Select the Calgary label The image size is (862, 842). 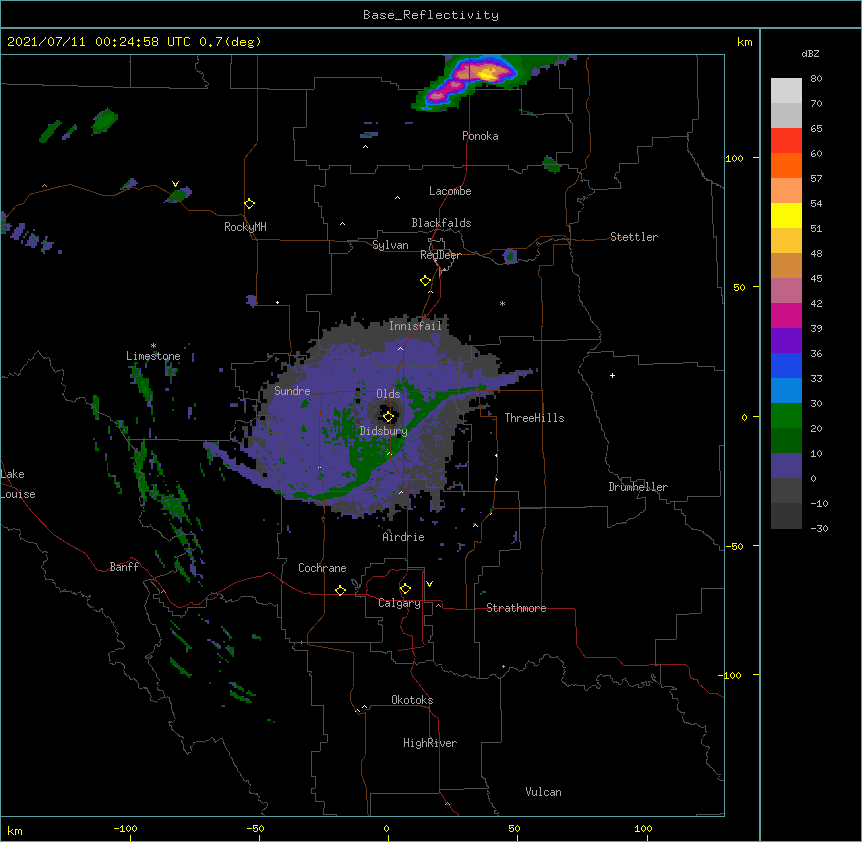click(399, 603)
